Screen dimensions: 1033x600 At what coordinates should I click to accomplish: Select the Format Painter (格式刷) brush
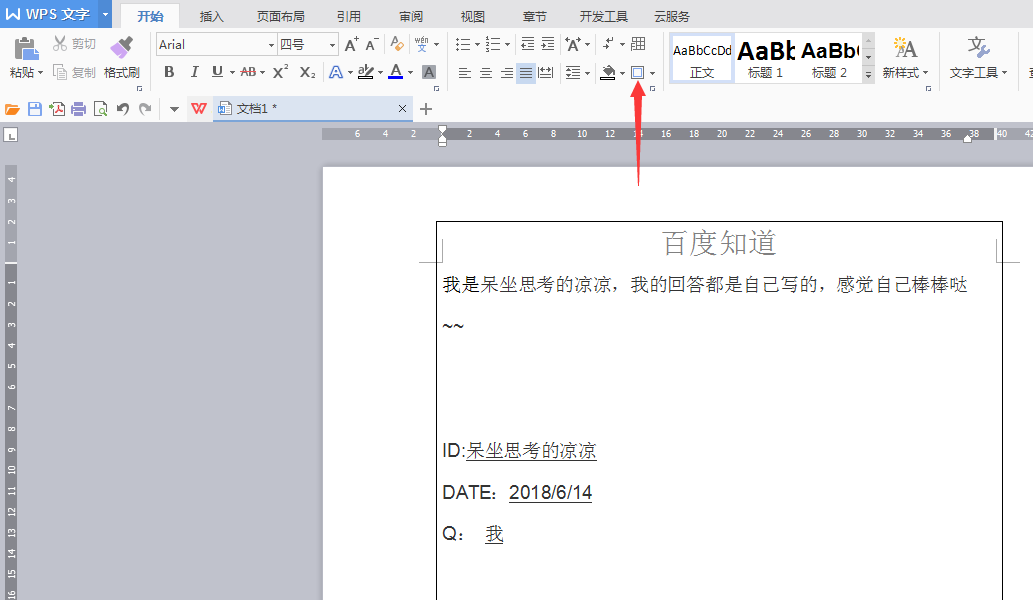[122, 58]
